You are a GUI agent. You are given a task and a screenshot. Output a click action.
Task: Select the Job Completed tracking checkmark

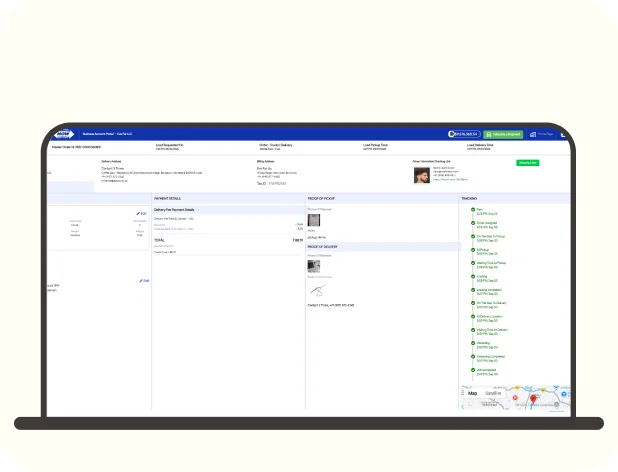(x=473, y=370)
